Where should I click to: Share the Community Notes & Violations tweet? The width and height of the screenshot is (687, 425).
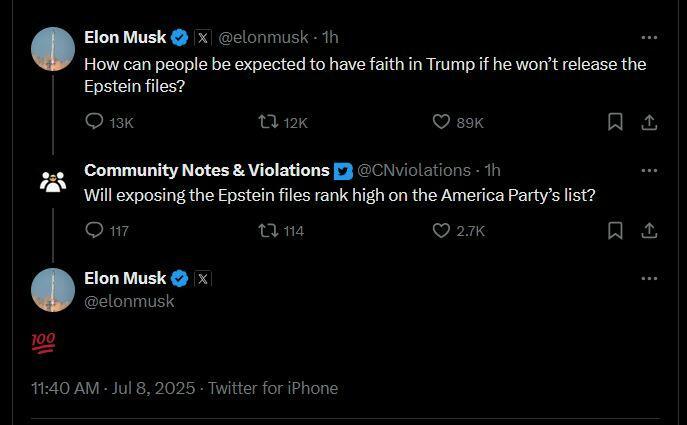[648, 230]
